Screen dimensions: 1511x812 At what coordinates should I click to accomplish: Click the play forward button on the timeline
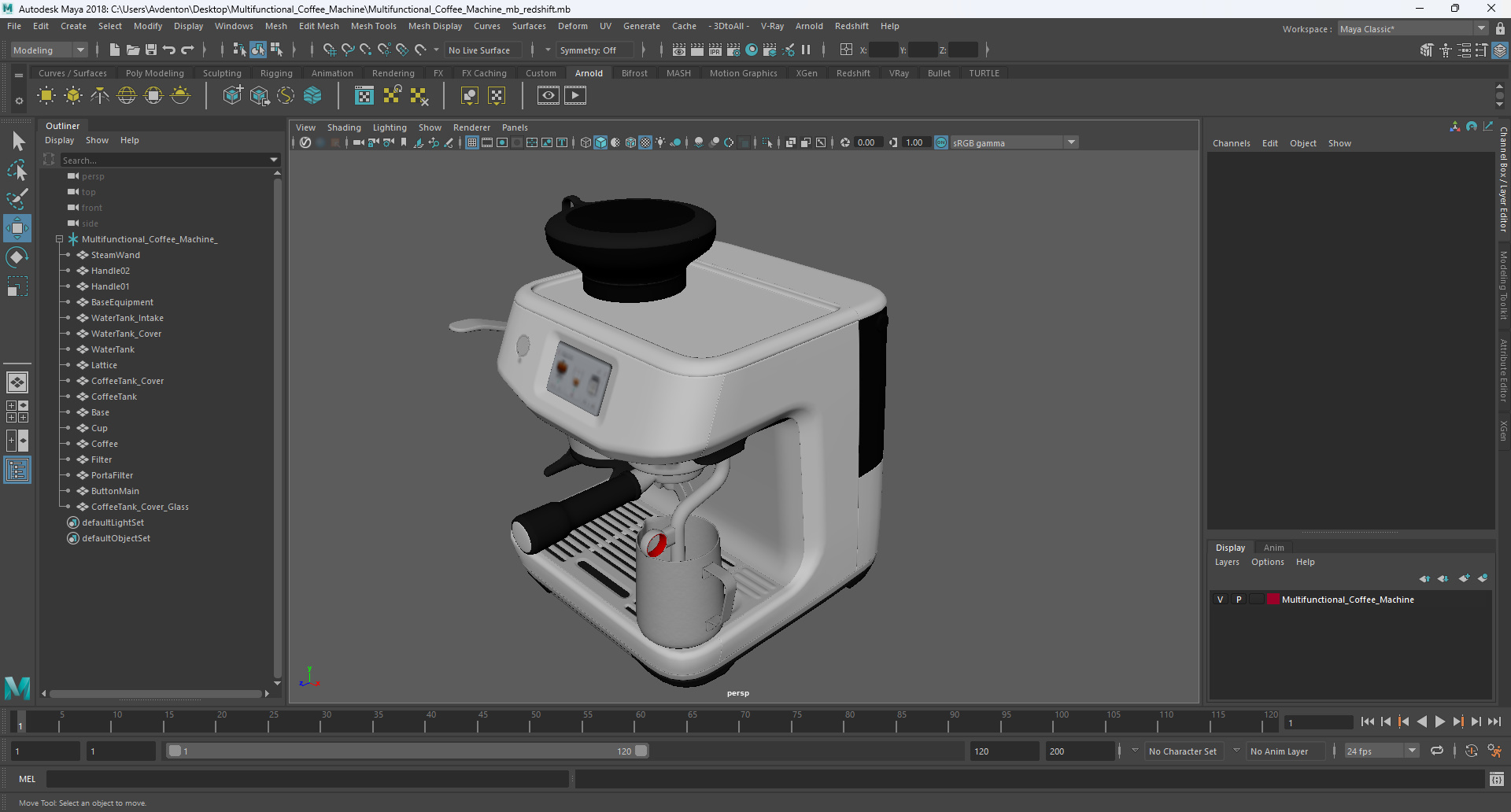pyautogui.click(x=1439, y=722)
